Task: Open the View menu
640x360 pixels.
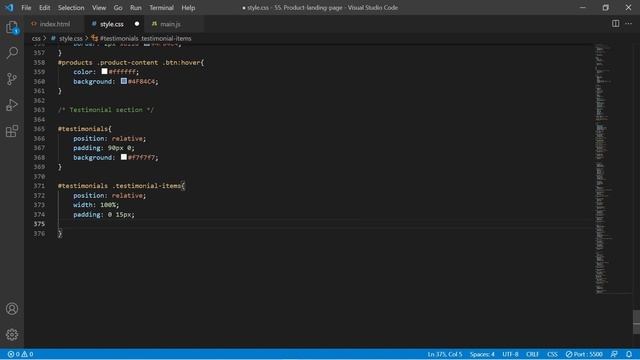Action: 99,8
